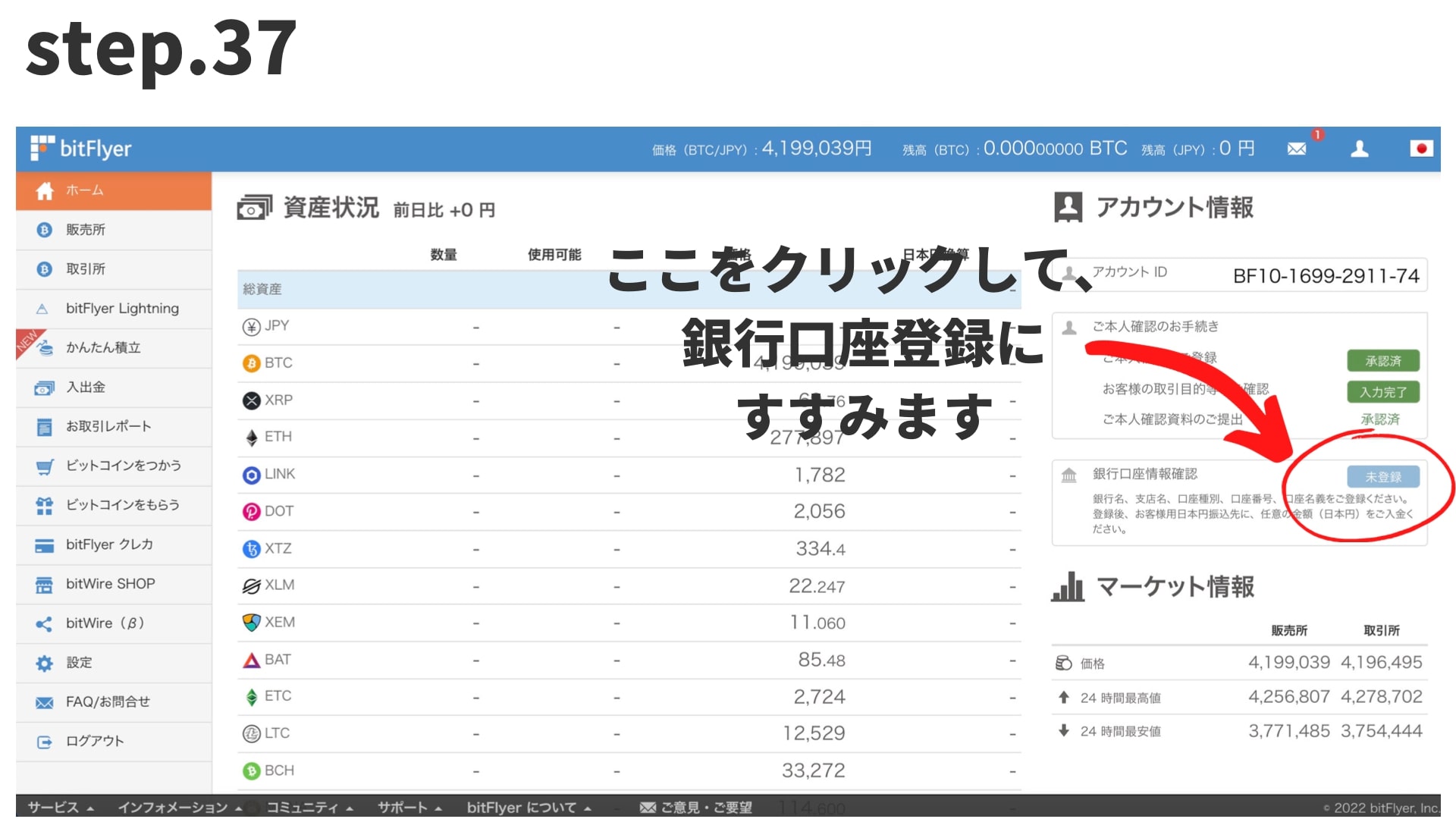The width and height of the screenshot is (1456, 819).
Task: Click the XRP coin icon
Action: [250, 400]
